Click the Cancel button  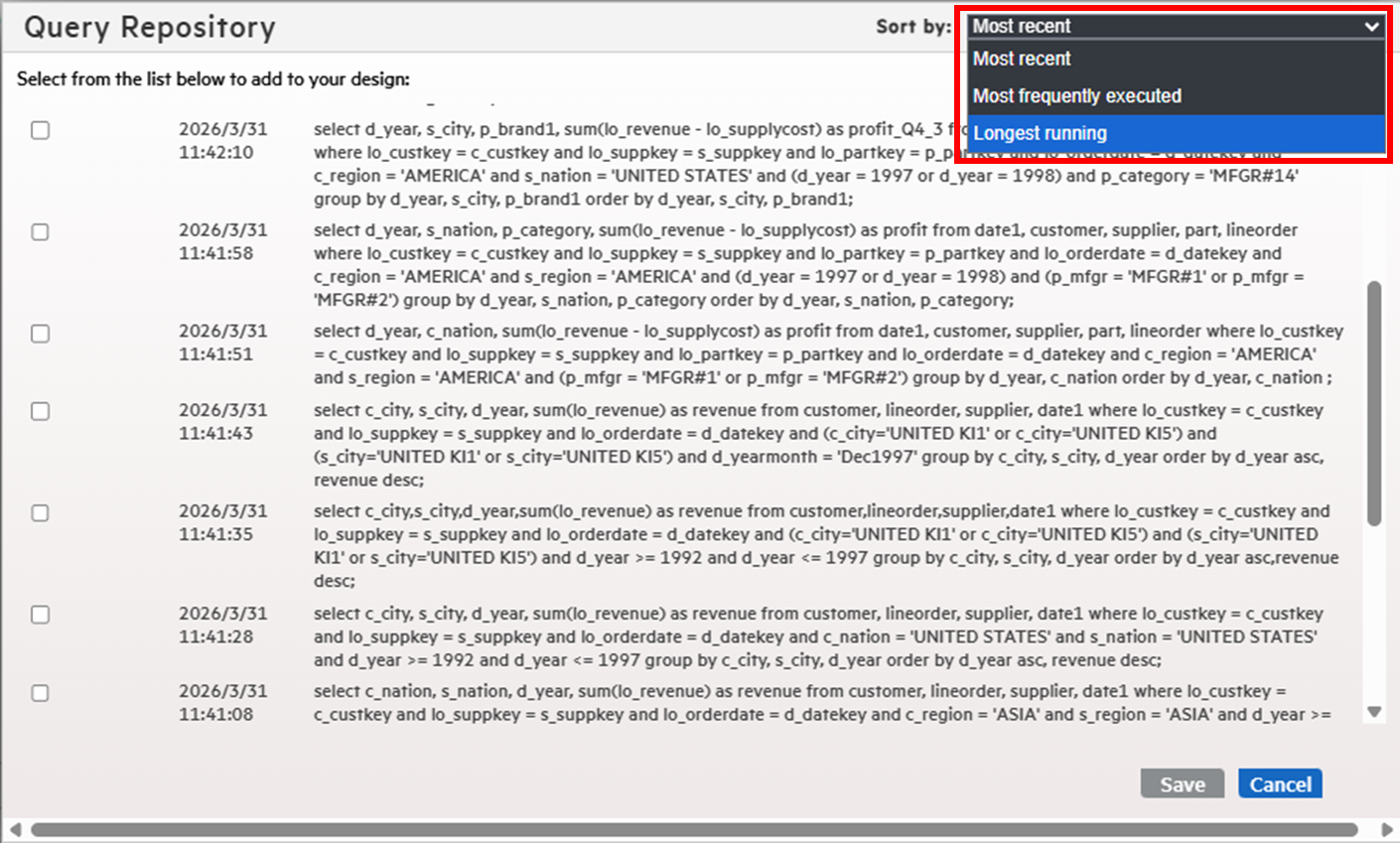tap(1280, 784)
